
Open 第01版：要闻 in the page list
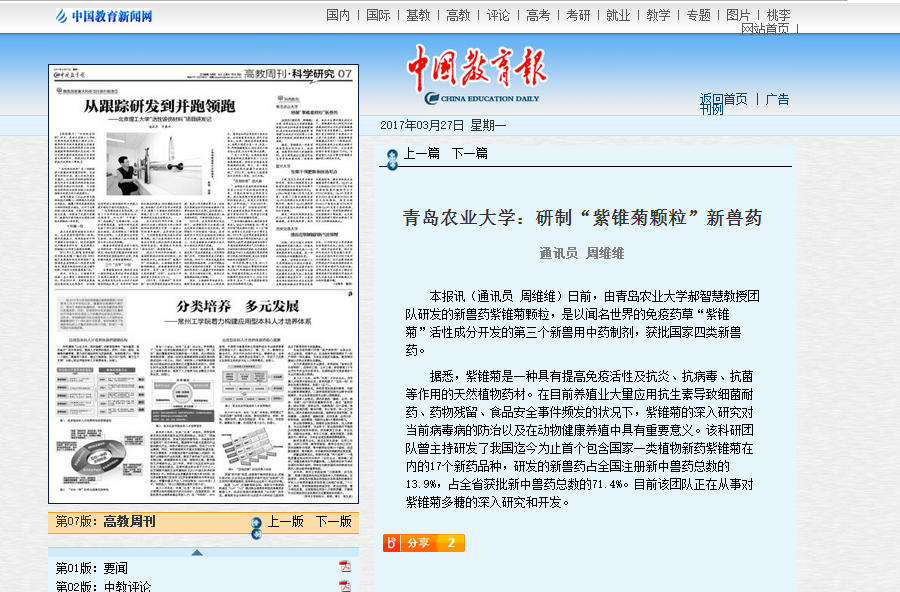[92, 568]
